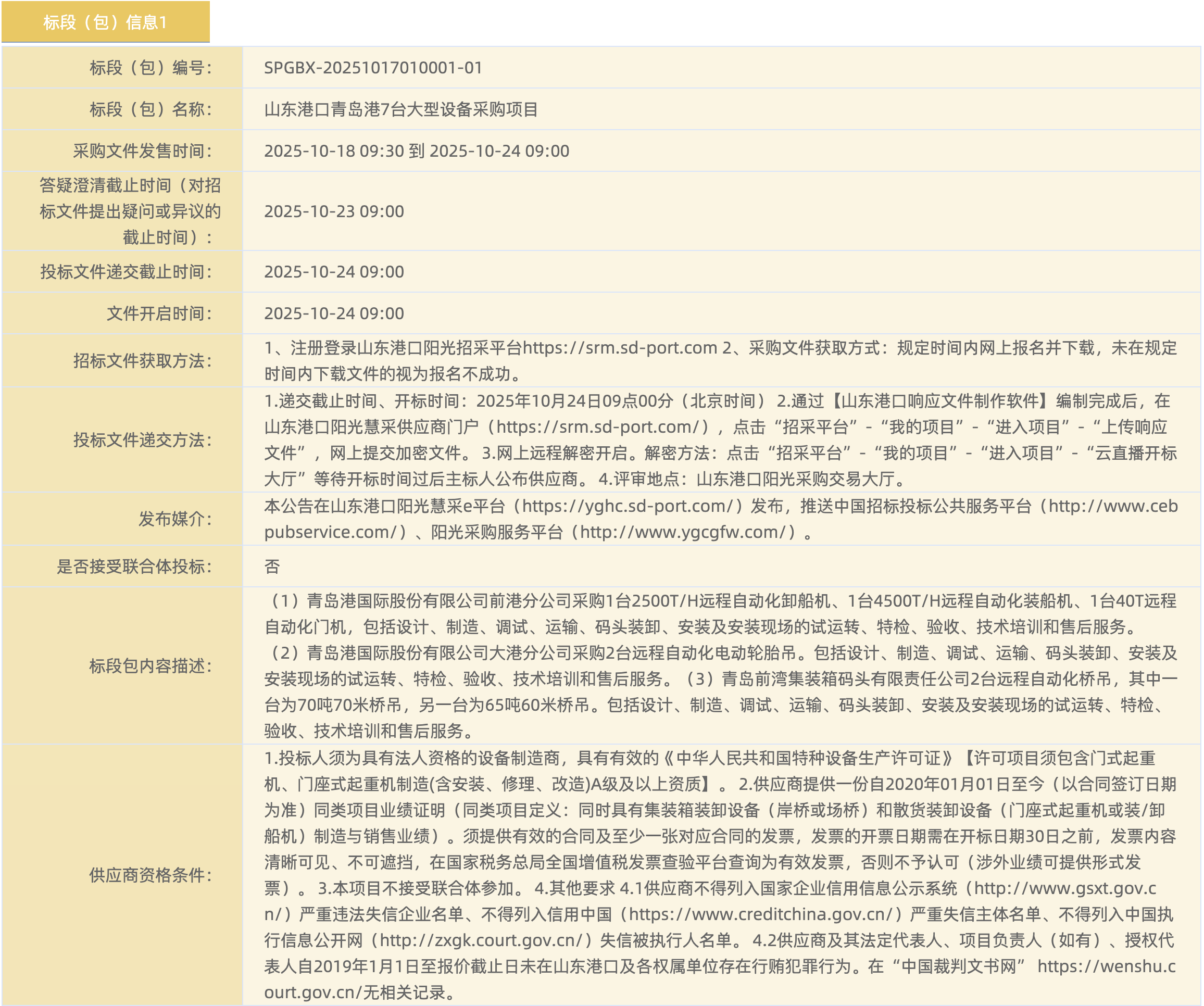Select the 标段（包）信息1 tab
Image resolution: width=1204 pixels, height=1006 pixels.
[x=105, y=22]
